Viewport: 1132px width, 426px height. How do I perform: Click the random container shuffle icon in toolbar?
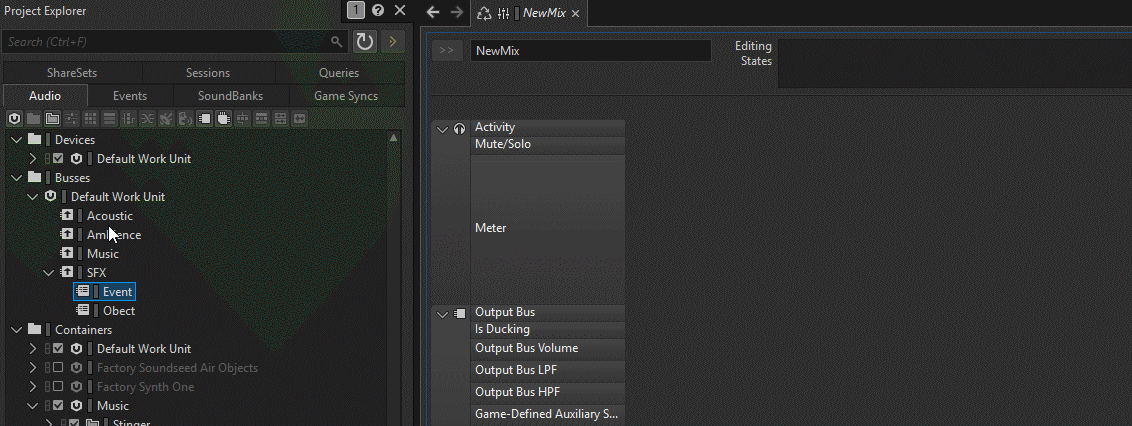coord(147,118)
